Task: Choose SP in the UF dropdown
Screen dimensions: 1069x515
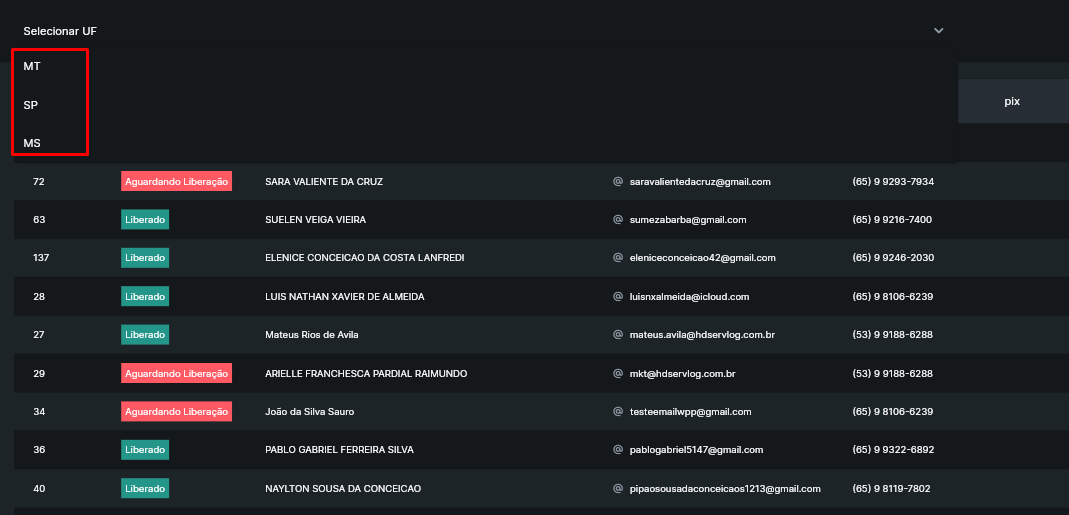Action: (31, 105)
